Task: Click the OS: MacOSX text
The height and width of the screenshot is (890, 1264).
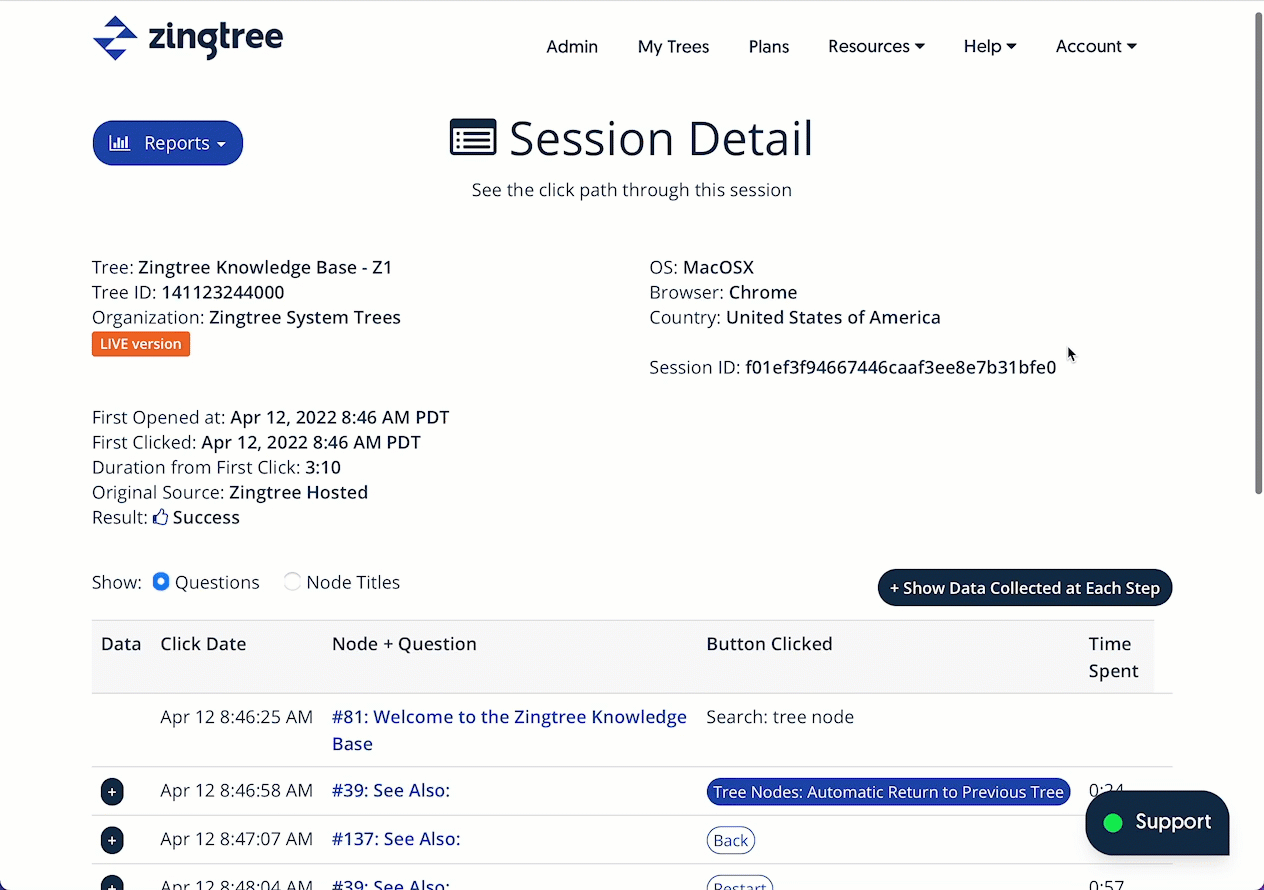Action: tap(702, 268)
